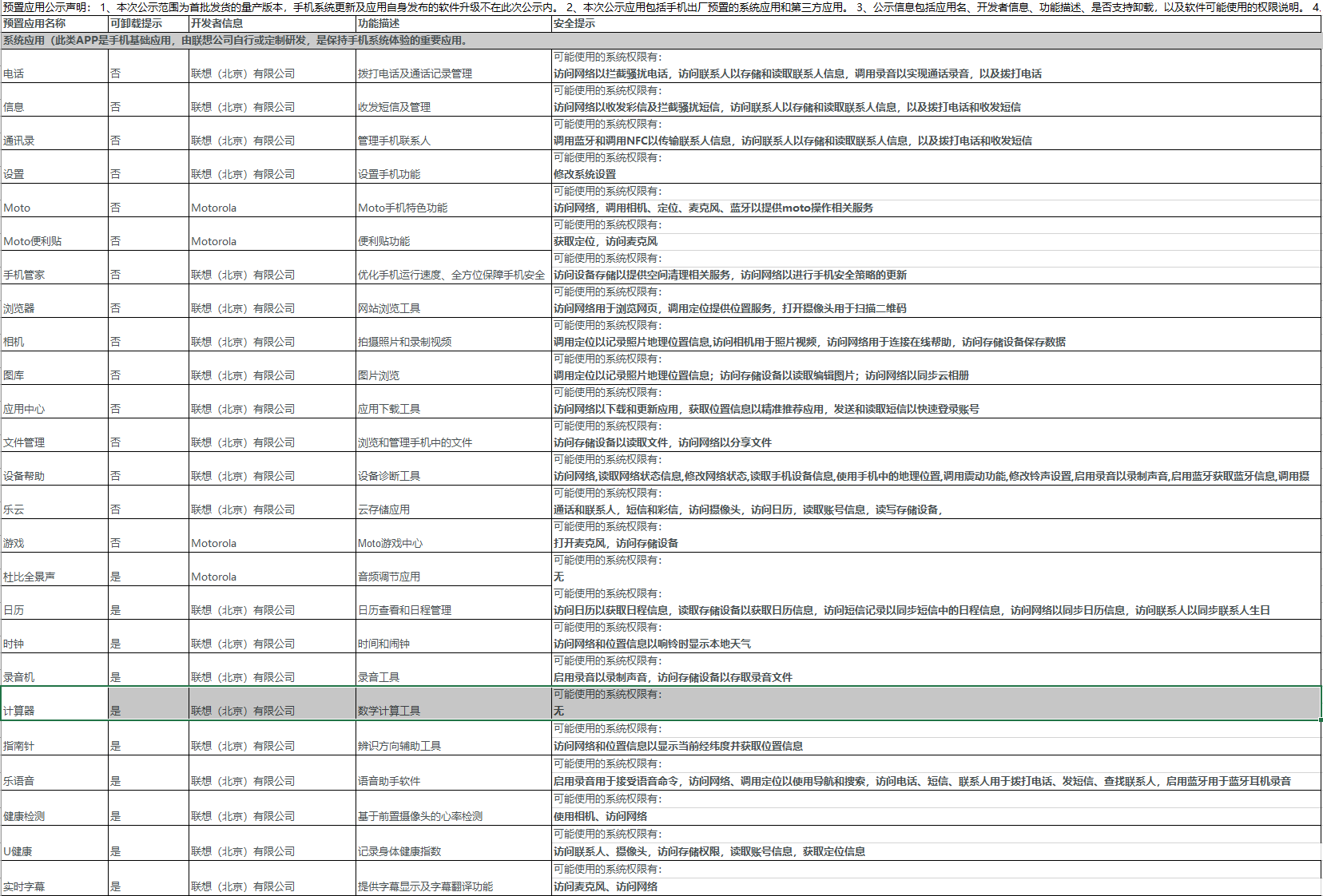Click the 设置 app name cell
The image size is (1323, 896).
[54, 167]
